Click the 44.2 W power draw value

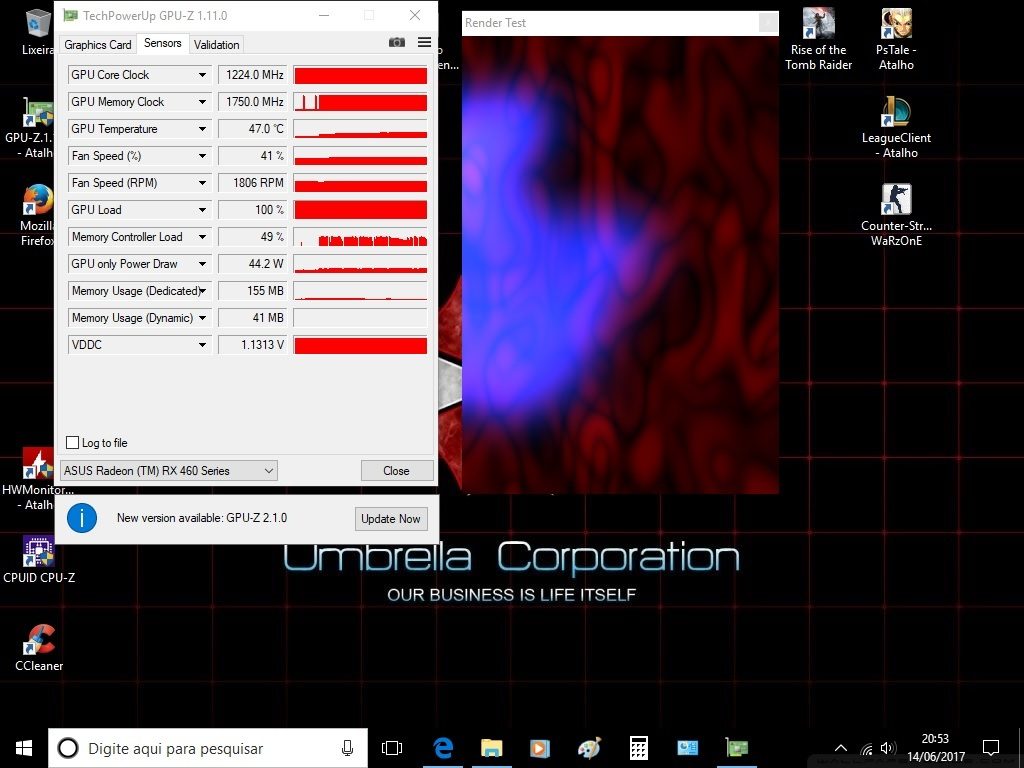pos(253,264)
